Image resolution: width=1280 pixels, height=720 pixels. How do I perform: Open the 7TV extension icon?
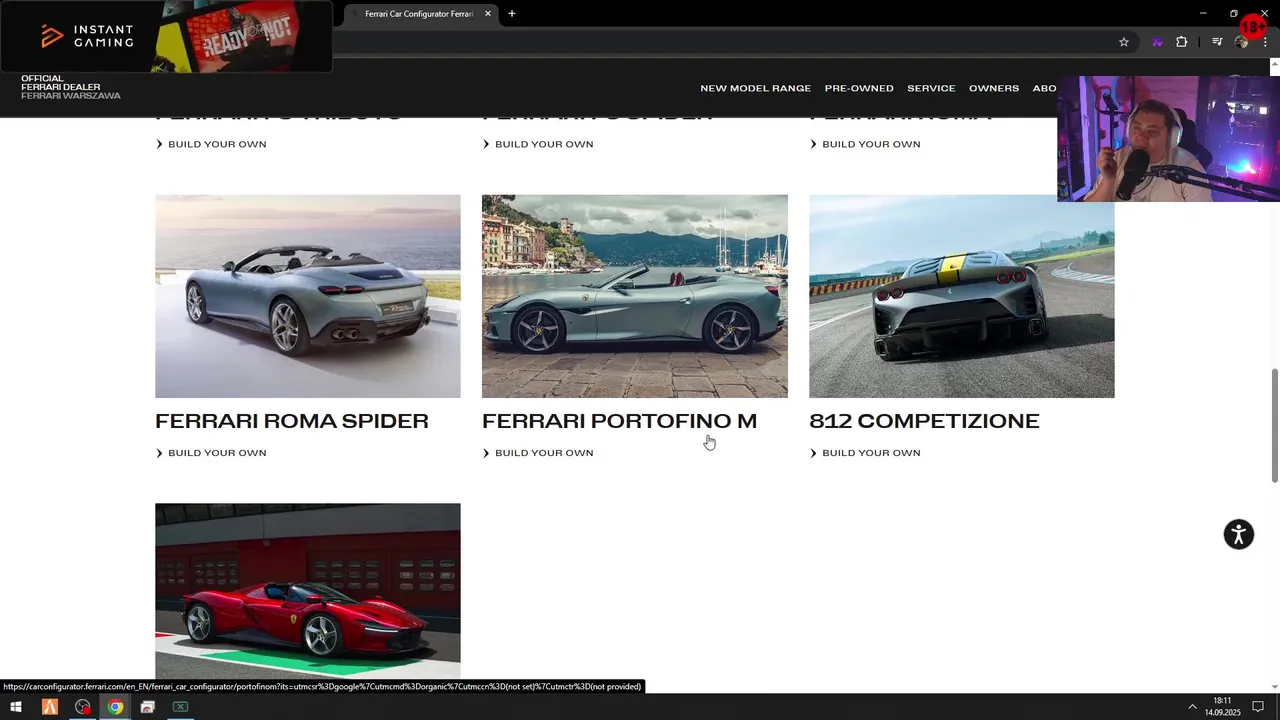[1157, 42]
